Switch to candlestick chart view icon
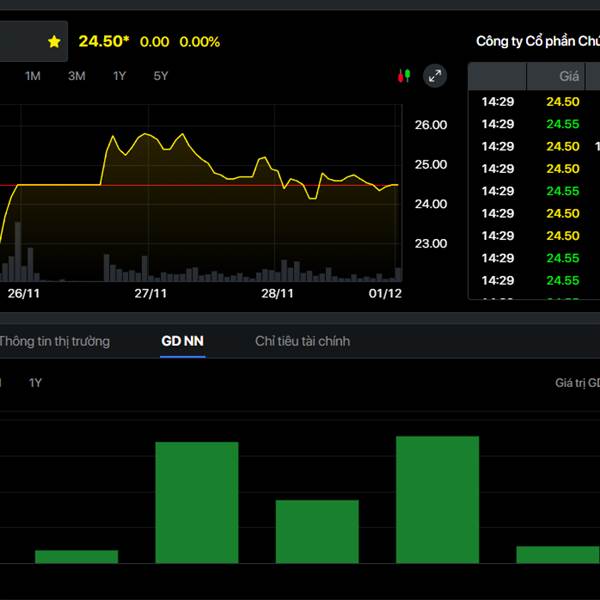600x600 pixels. tap(404, 76)
